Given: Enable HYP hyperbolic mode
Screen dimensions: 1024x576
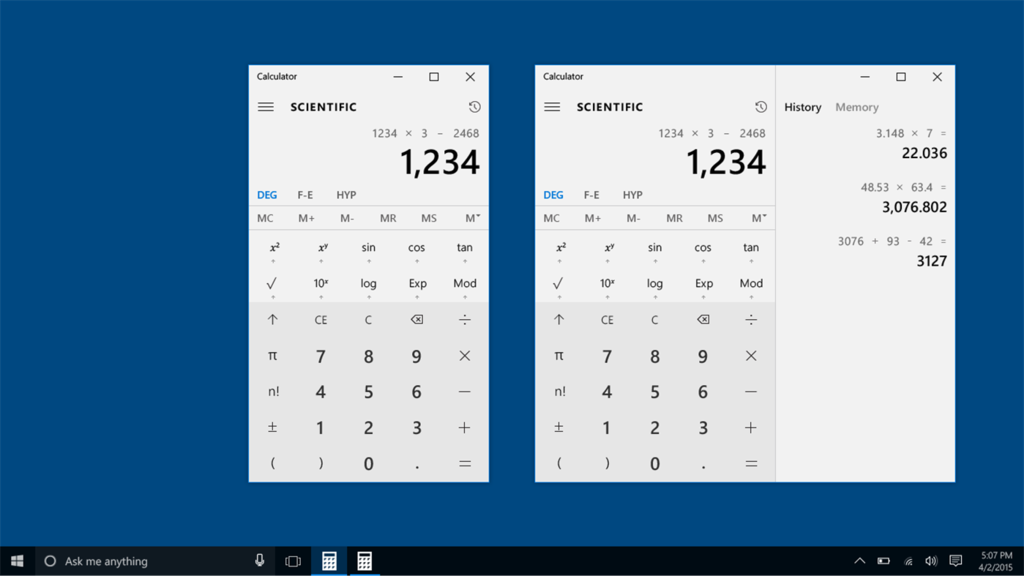Looking at the screenshot, I should pyautogui.click(x=344, y=194).
